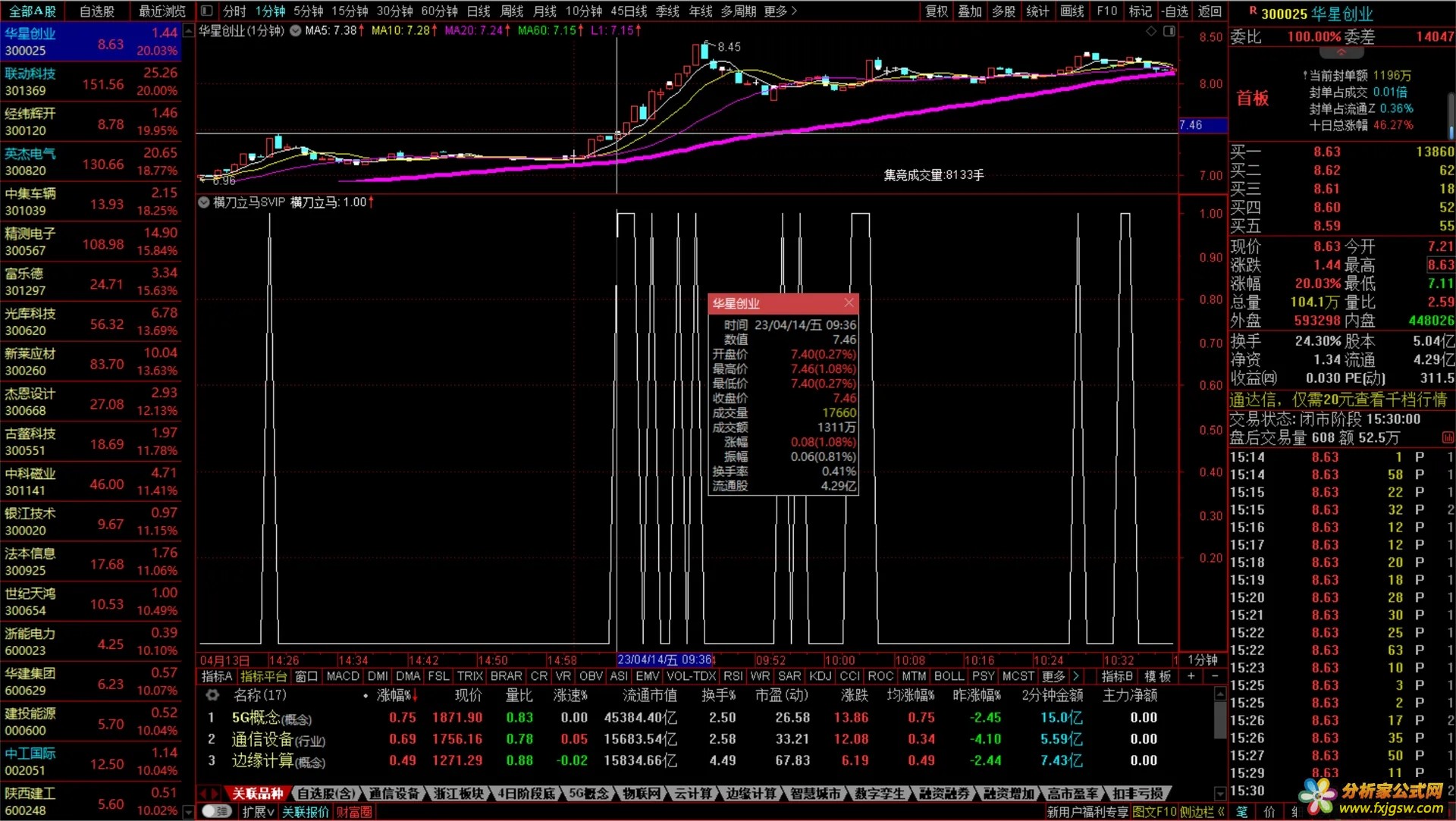Screen dimensions: 1456x821
Task: Click 财富圈 link
Action: (x=354, y=812)
